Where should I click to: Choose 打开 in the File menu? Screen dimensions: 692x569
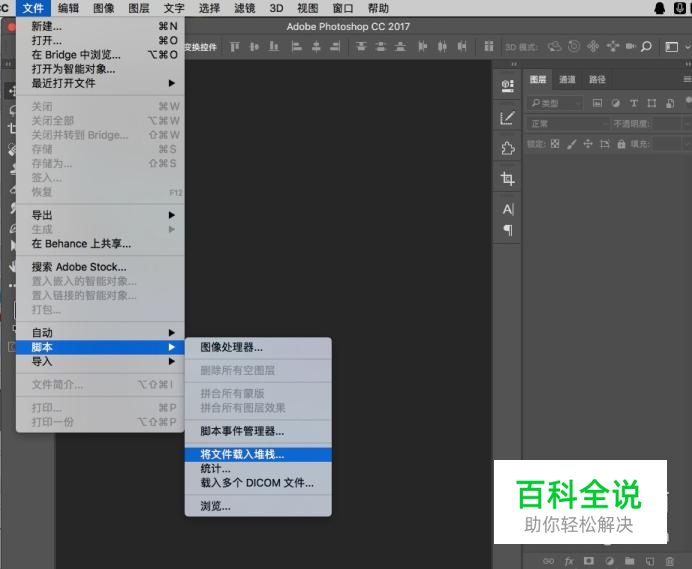100,41
